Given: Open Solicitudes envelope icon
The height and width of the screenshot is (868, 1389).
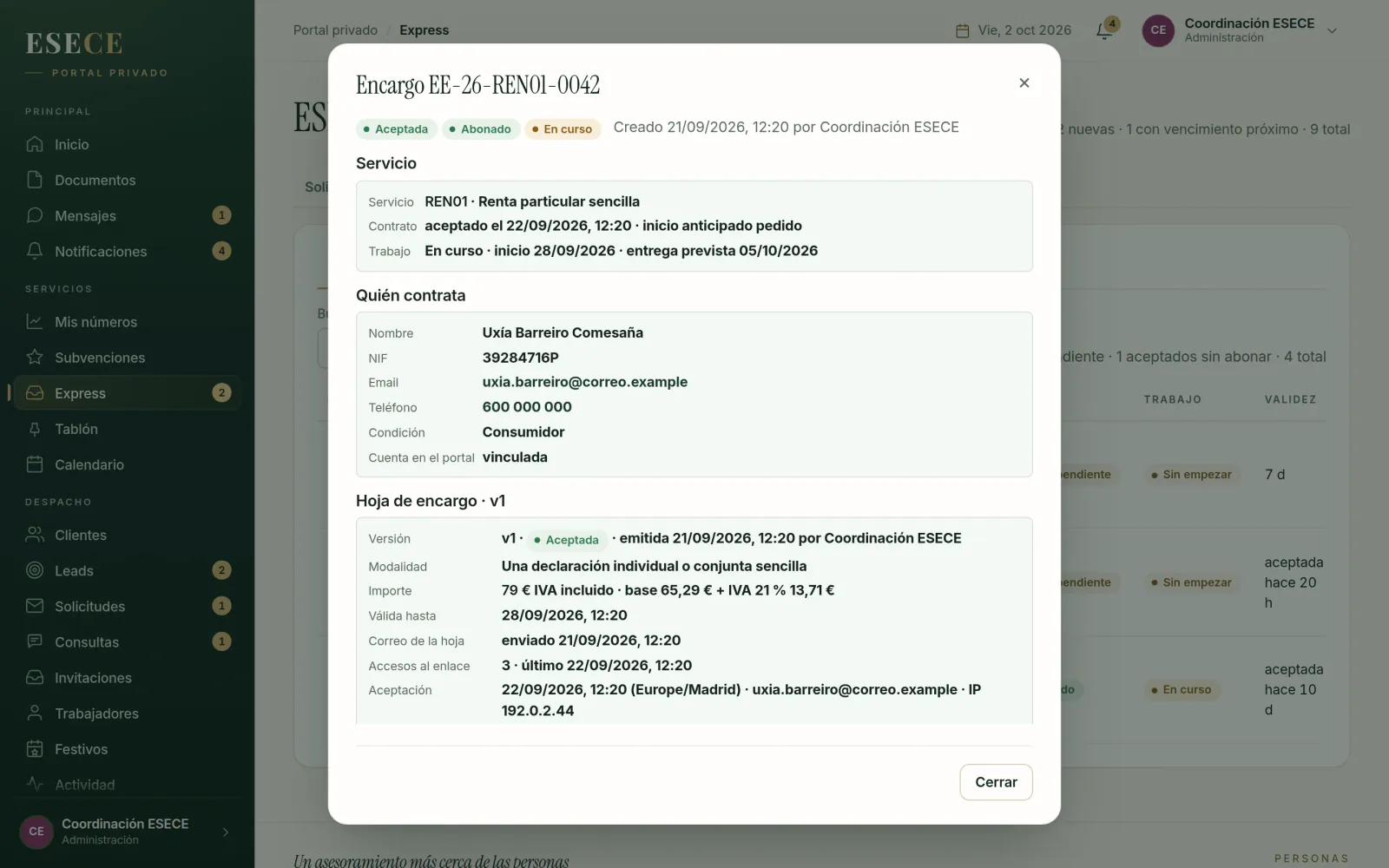Looking at the screenshot, I should pyautogui.click(x=35, y=606).
